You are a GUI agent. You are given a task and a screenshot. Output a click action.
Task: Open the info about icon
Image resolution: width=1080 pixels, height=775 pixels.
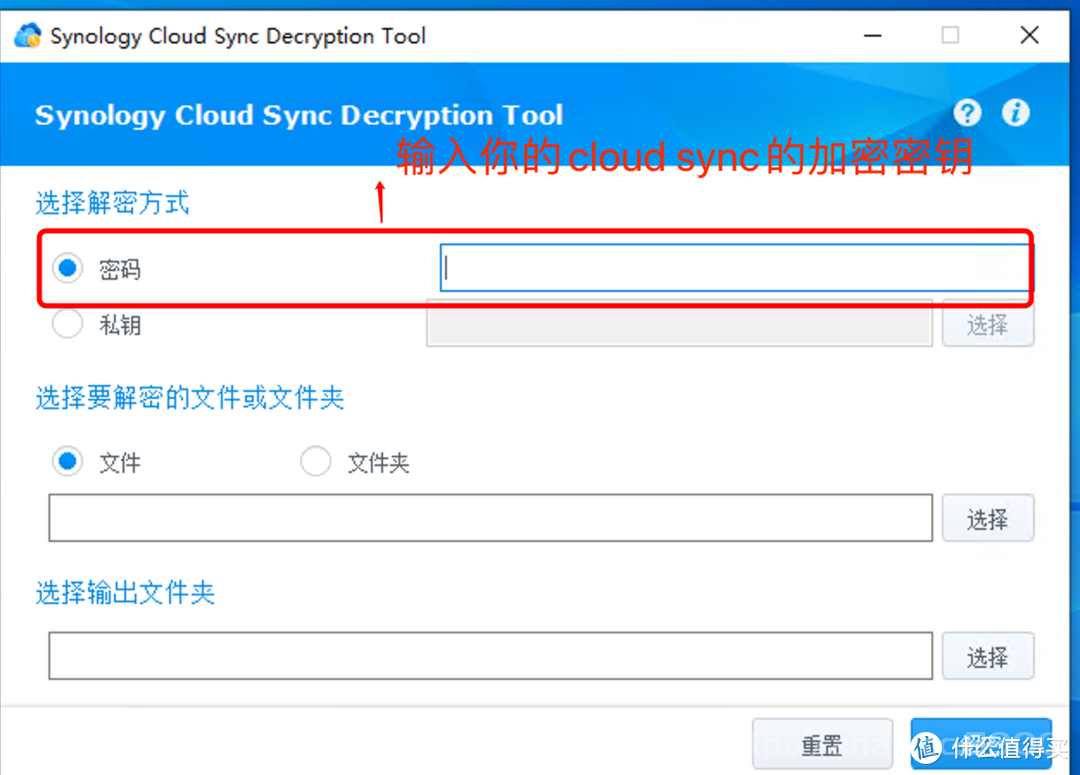[x=1016, y=112]
